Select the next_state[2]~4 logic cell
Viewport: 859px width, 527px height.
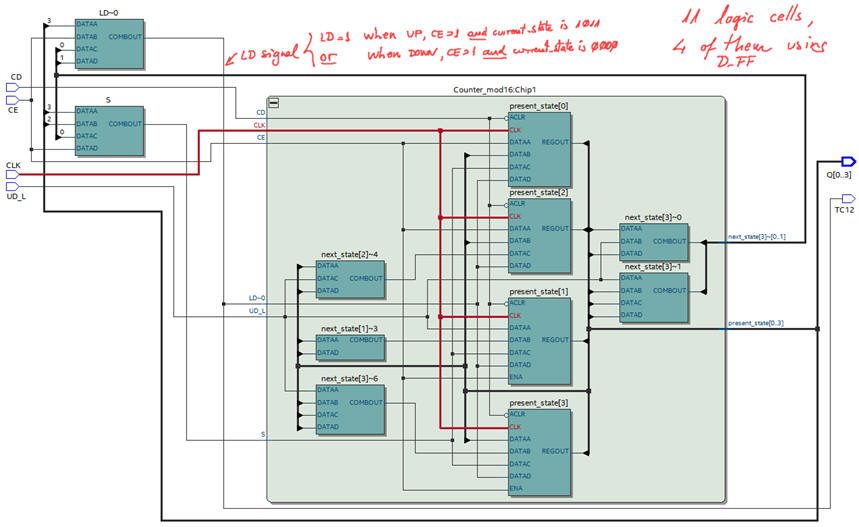click(x=350, y=279)
